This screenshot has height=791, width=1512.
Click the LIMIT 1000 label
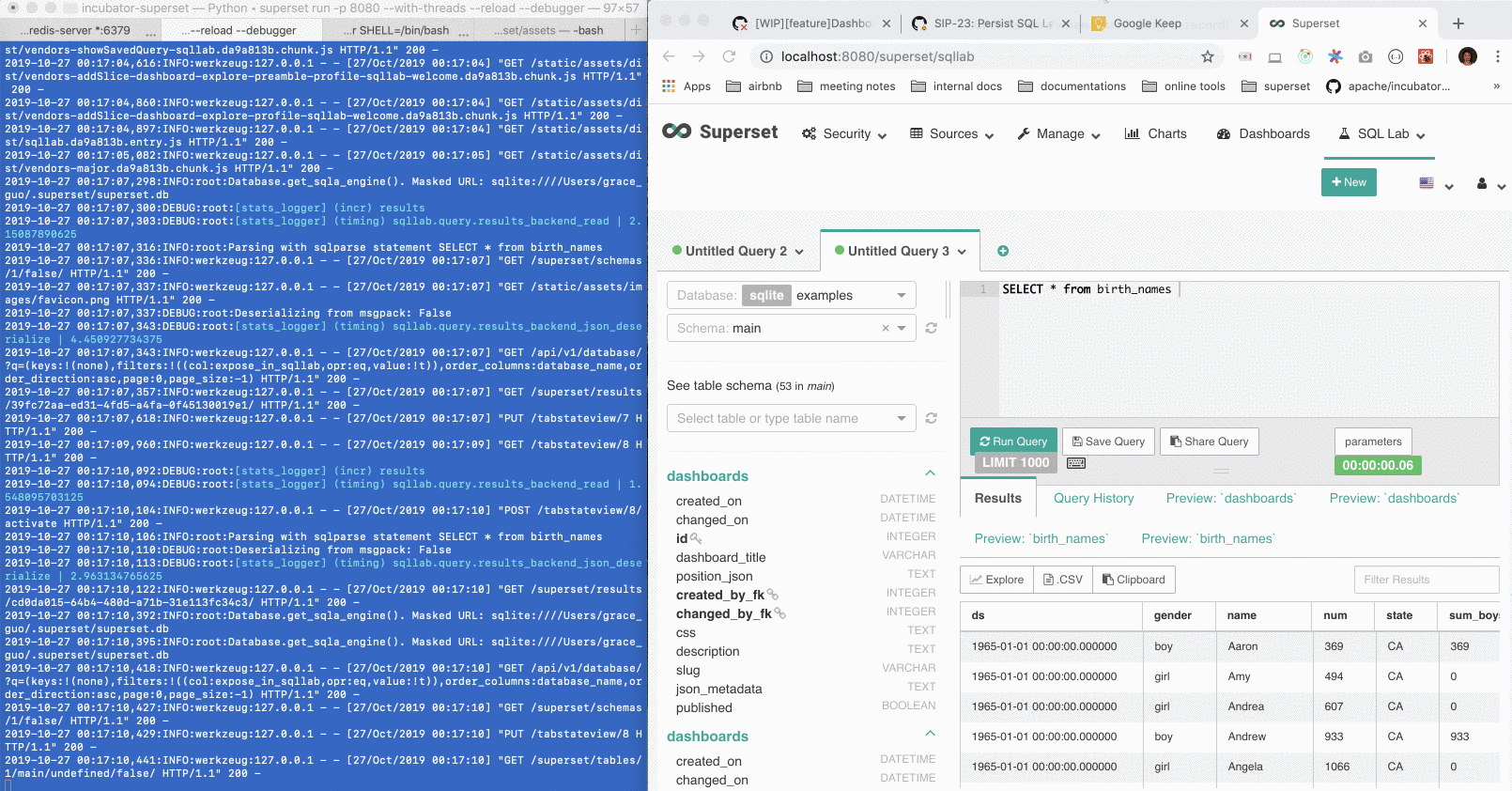(x=1015, y=463)
